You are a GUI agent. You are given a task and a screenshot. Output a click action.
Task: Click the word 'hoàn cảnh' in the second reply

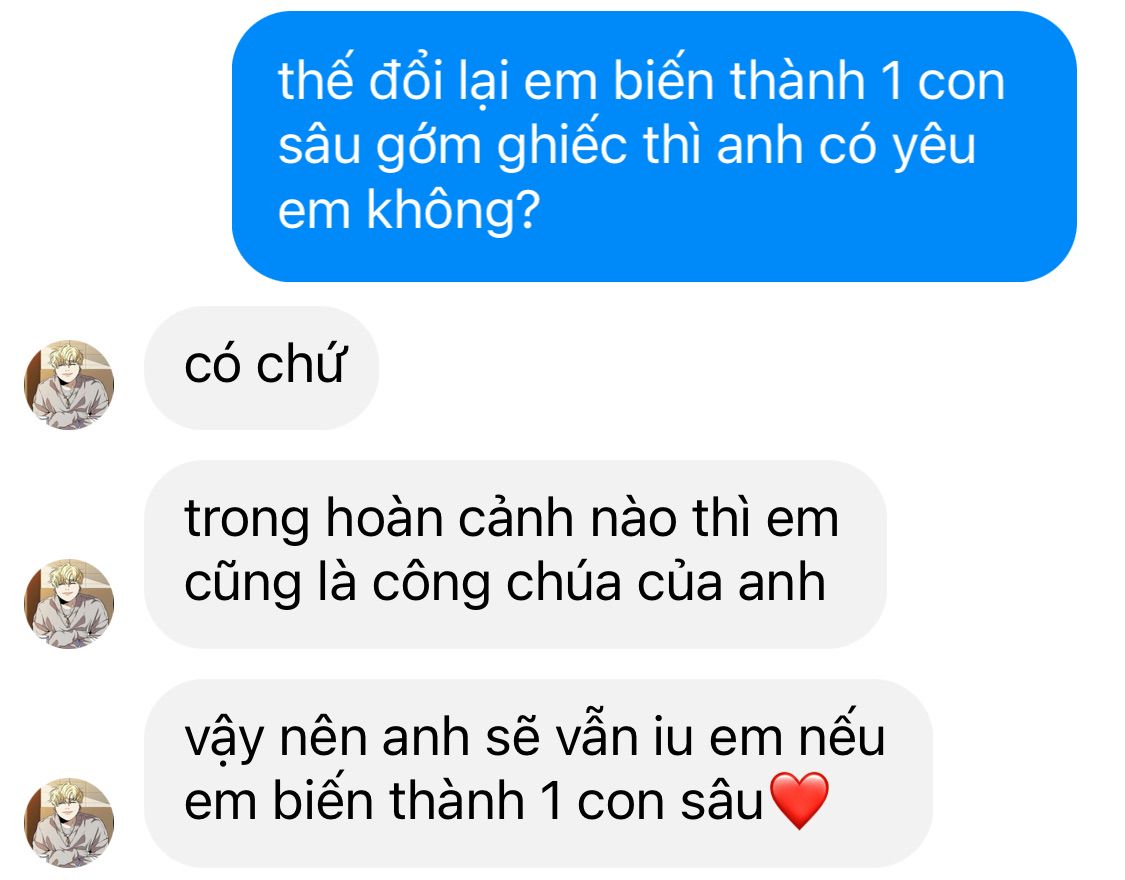[449, 518]
